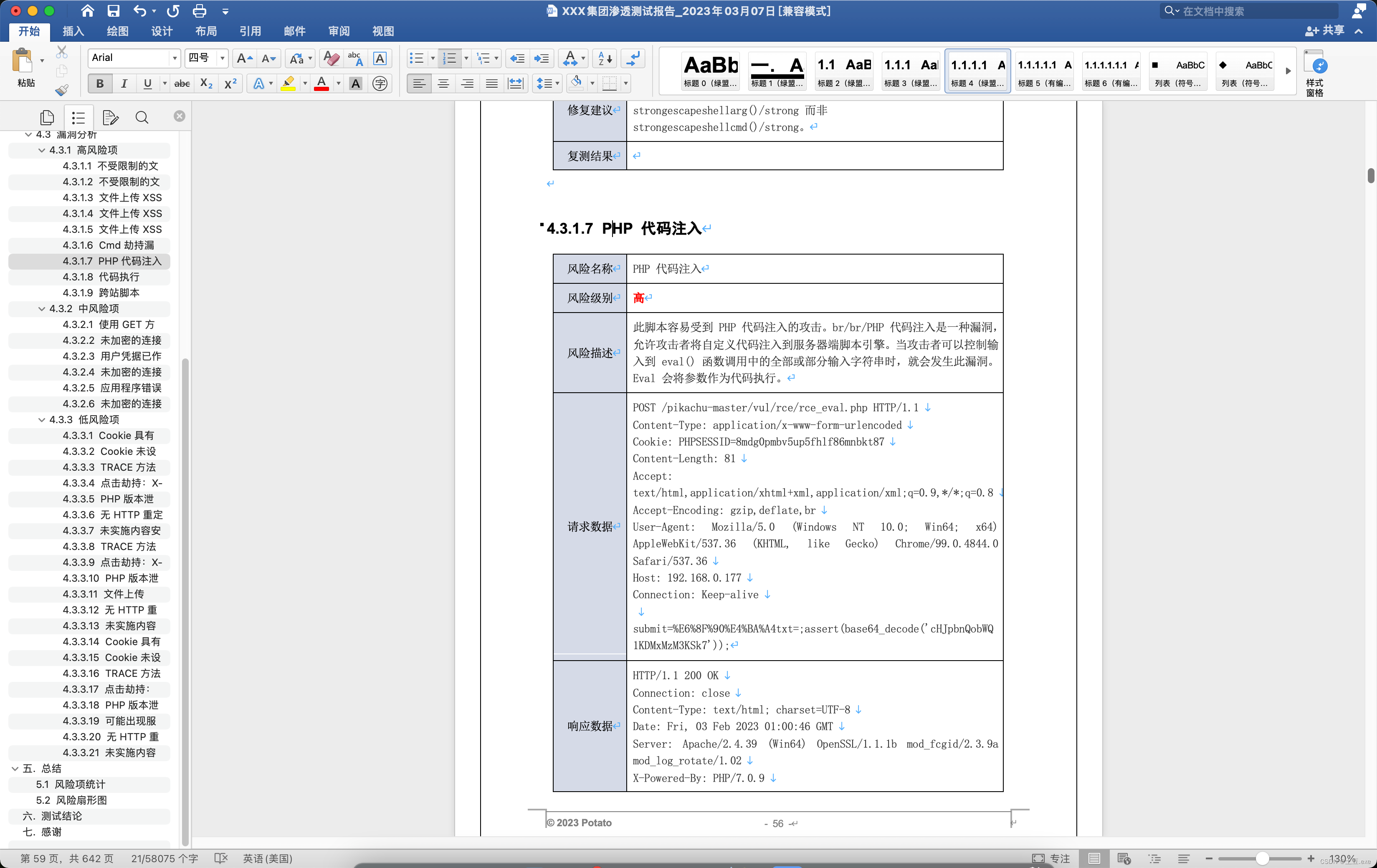Open the 绘图 ribbon tab
This screenshot has height=868, width=1377.
(117, 31)
